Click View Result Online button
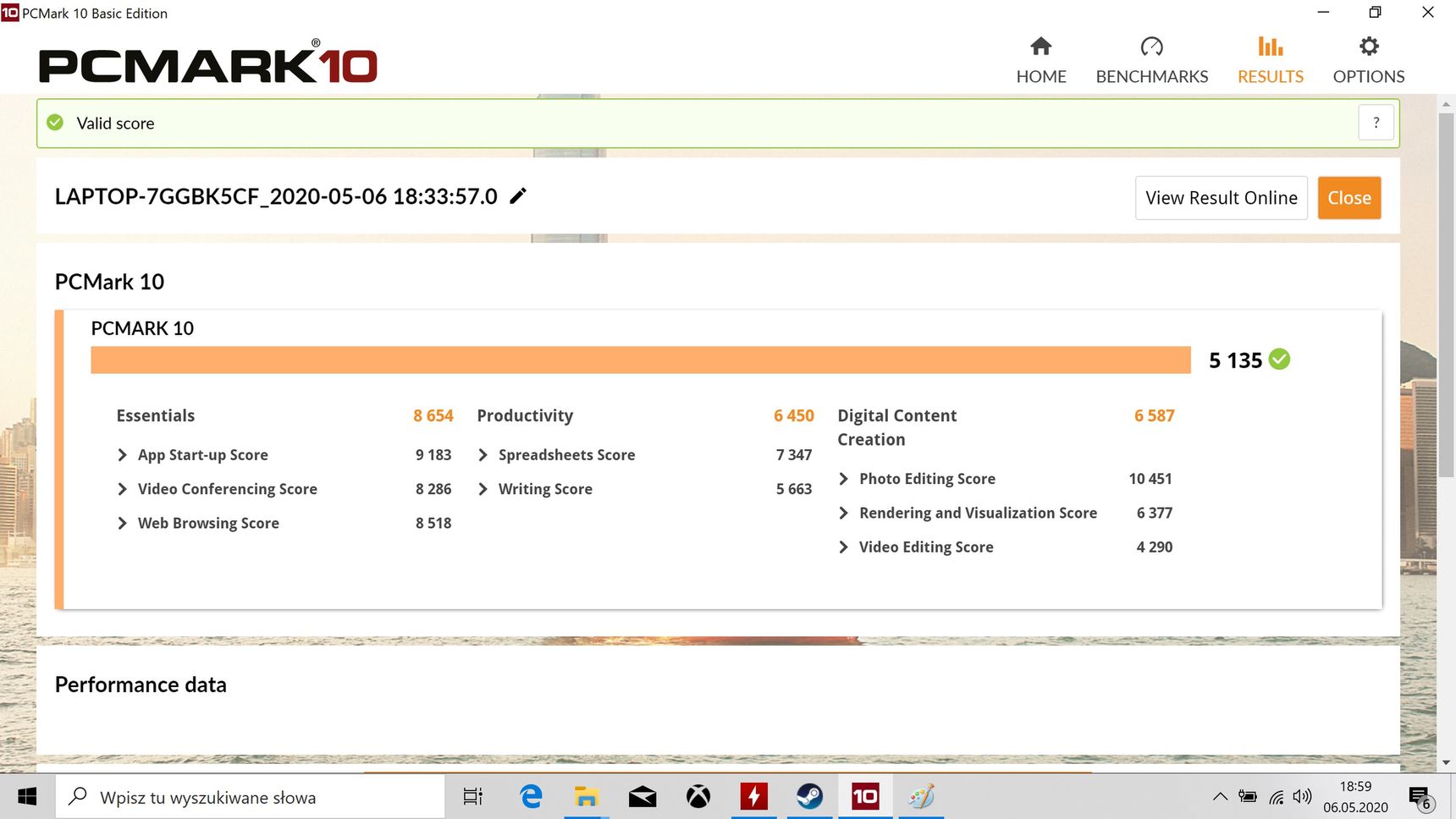Image resolution: width=1456 pixels, height=819 pixels. coord(1222,198)
